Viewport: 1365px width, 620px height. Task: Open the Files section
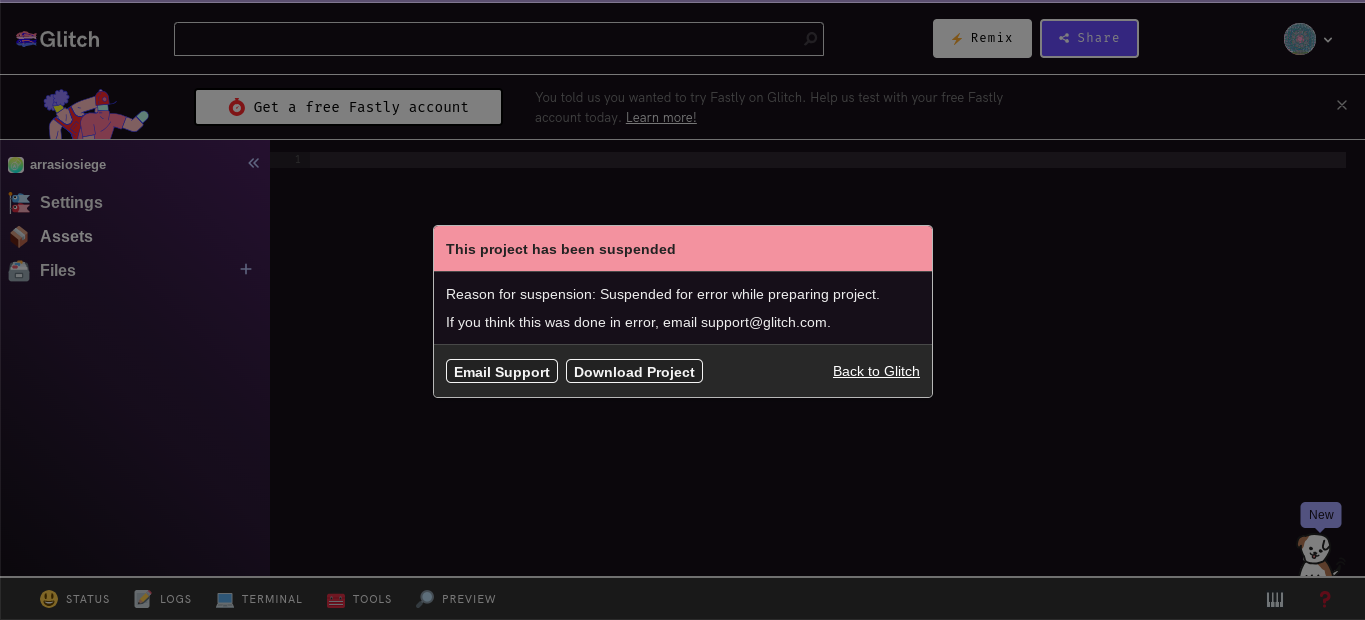pyautogui.click(x=58, y=270)
